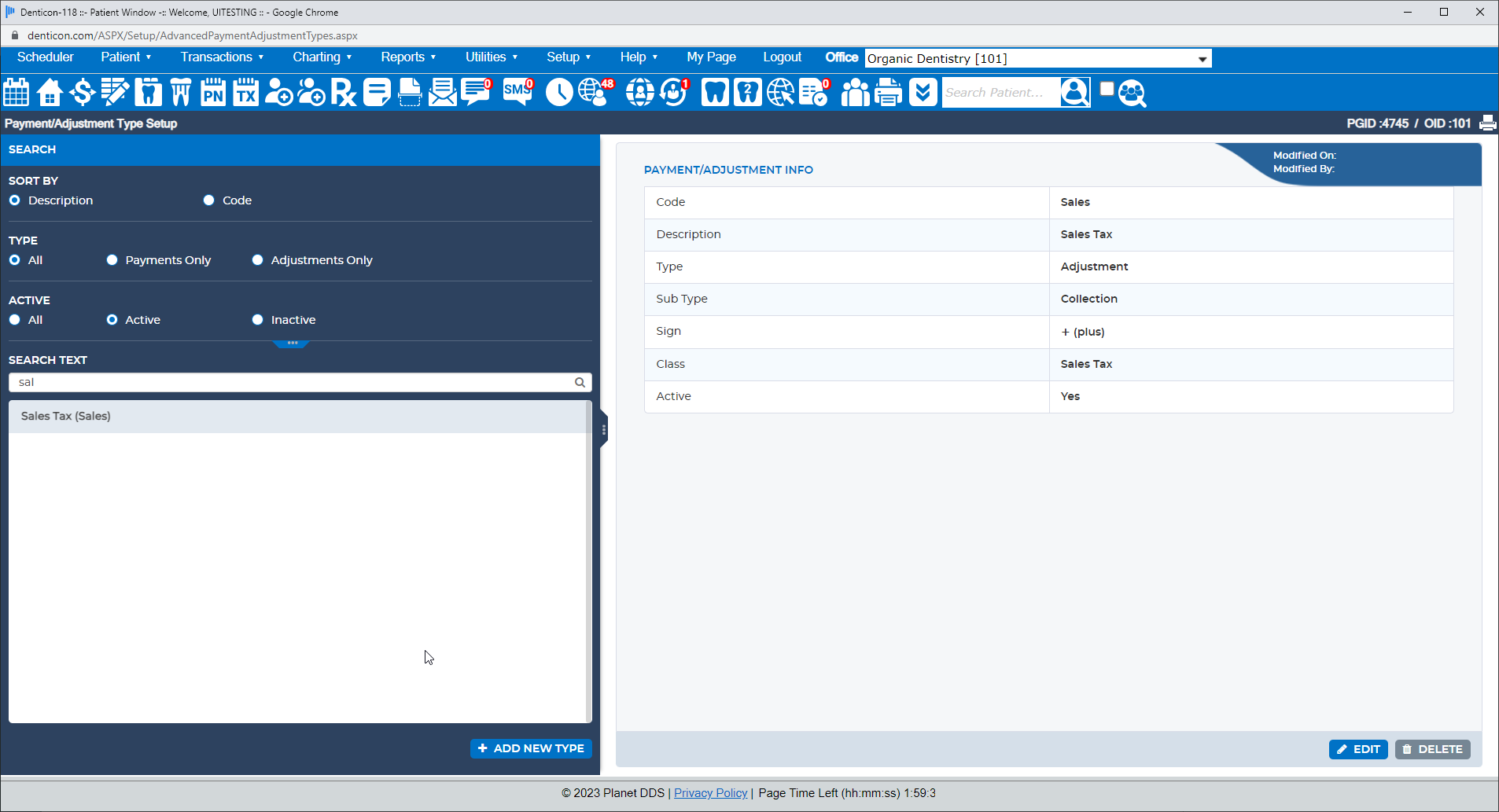The width and height of the screenshot is (1499, 812).
Task: Click the clock icon in toolbar
Action: tap(559, 92)
